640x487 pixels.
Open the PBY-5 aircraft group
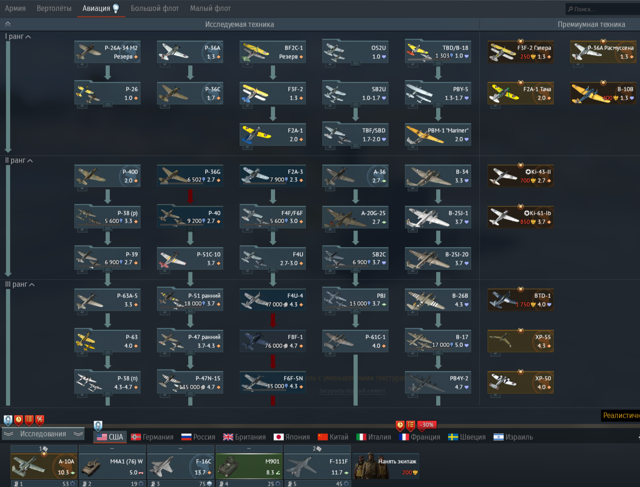point(438,93)
